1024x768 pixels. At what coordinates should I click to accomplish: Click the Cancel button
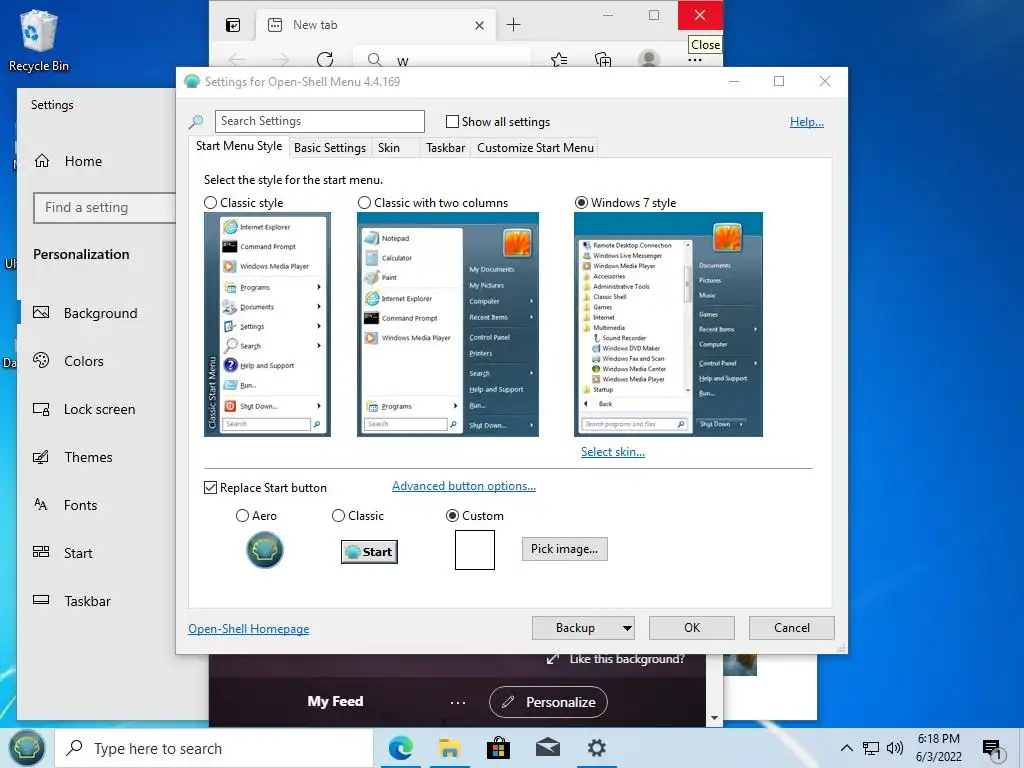pyautogui.click(x=792, y=628)
